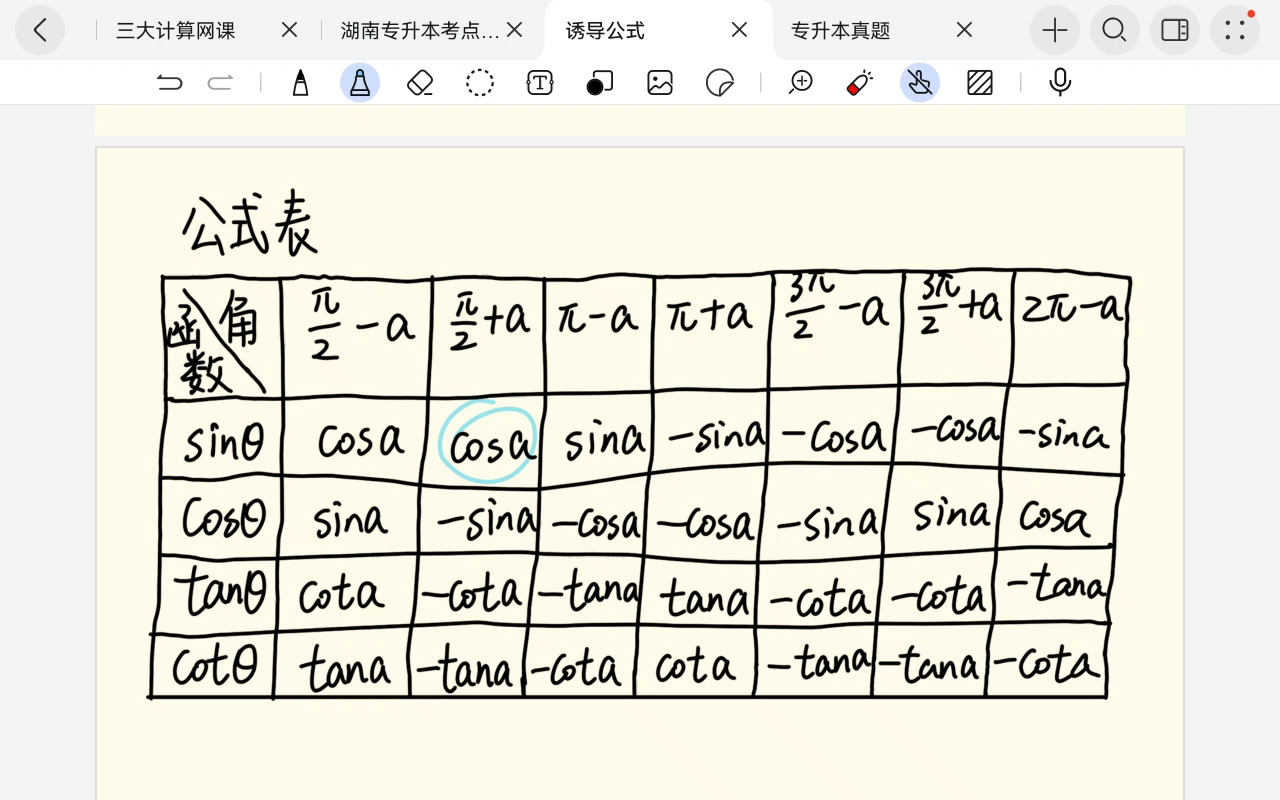The width and height of the screenshot is (1280, 800).
Task: Switch to the 三大计算网课 tab
Action: tap(176, 31)
